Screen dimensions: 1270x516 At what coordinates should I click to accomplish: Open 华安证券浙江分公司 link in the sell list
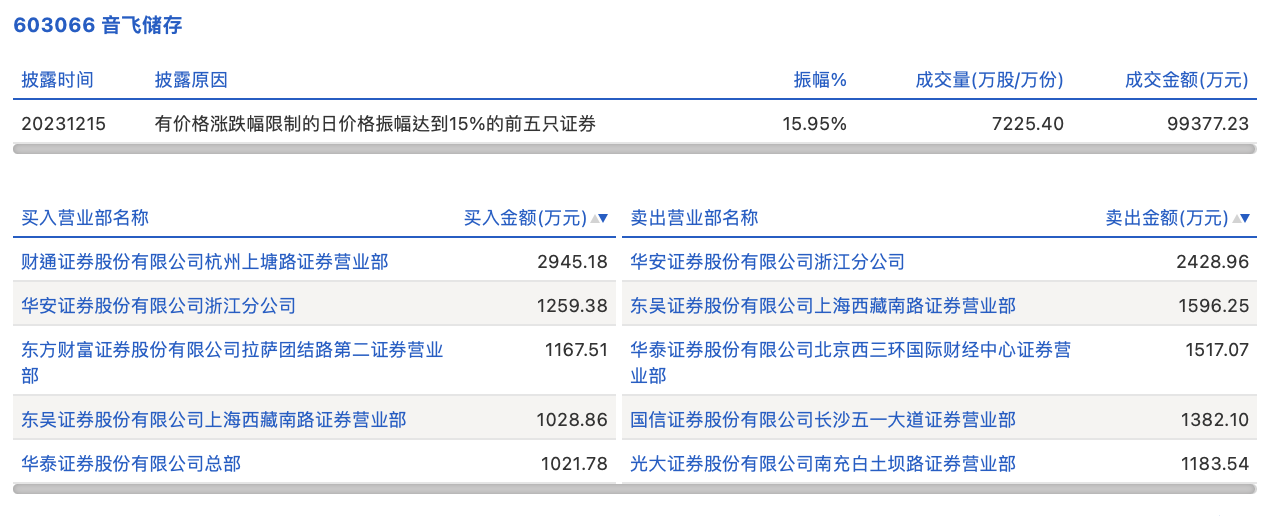[767, 262]
